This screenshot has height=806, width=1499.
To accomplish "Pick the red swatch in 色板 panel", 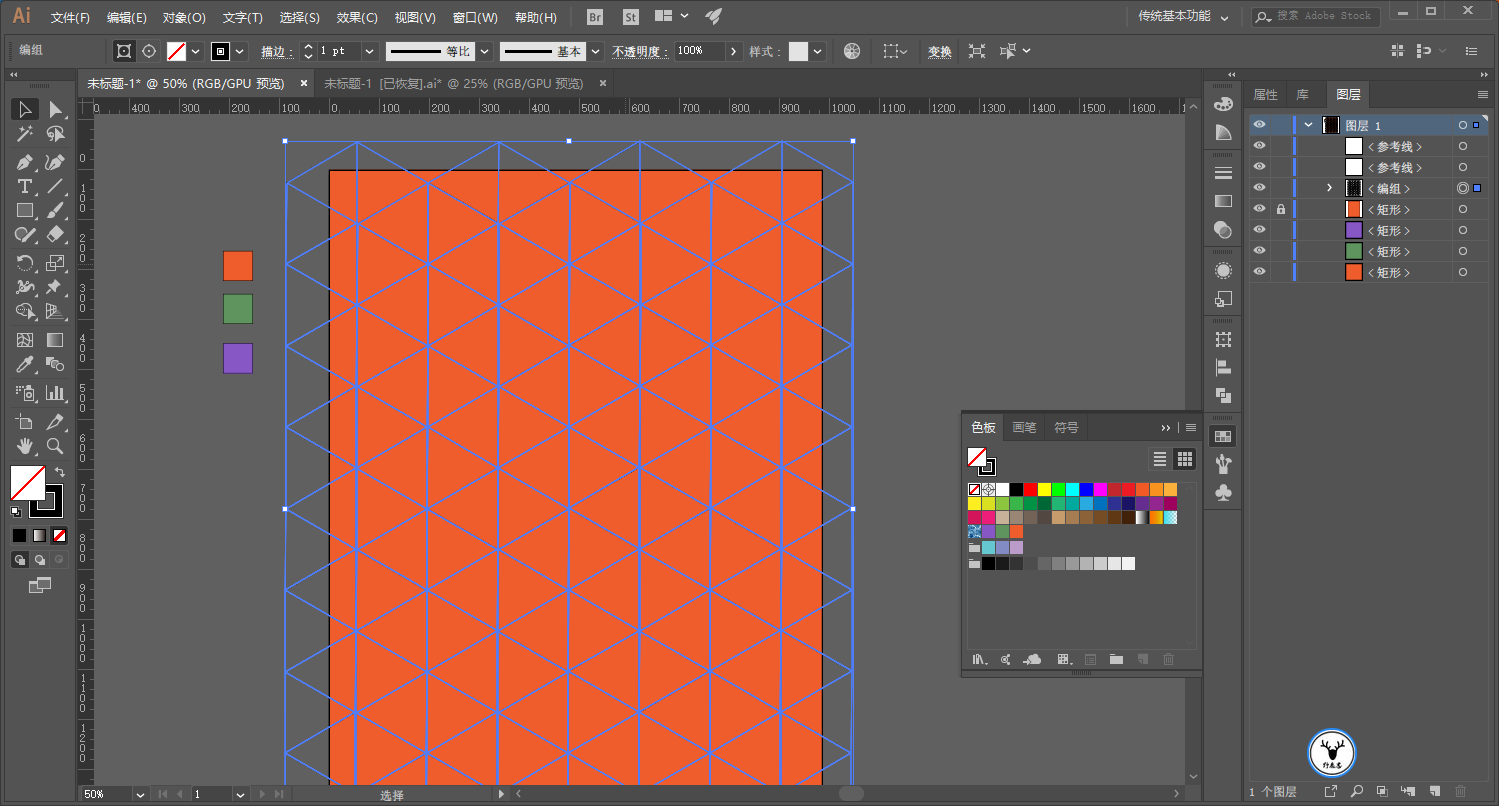I will tap(1030, 489).
